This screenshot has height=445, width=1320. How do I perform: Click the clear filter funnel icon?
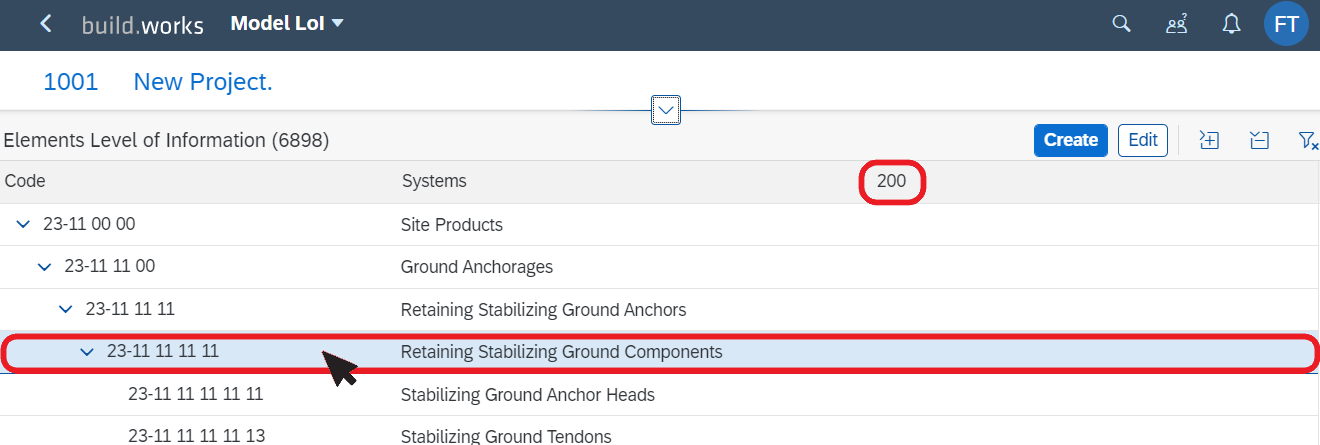pos(1307,140)
